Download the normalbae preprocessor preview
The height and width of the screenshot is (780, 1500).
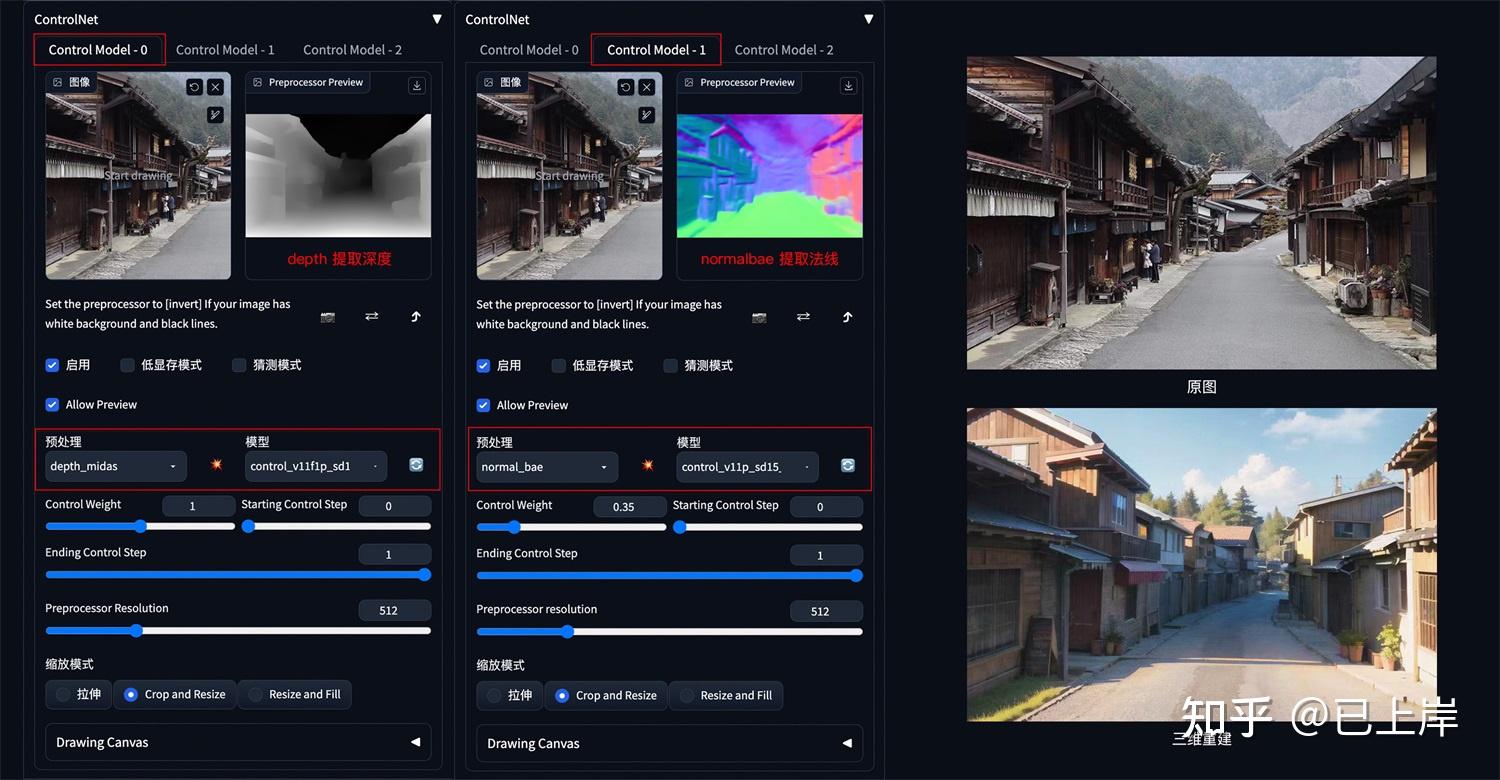point(847,85)
